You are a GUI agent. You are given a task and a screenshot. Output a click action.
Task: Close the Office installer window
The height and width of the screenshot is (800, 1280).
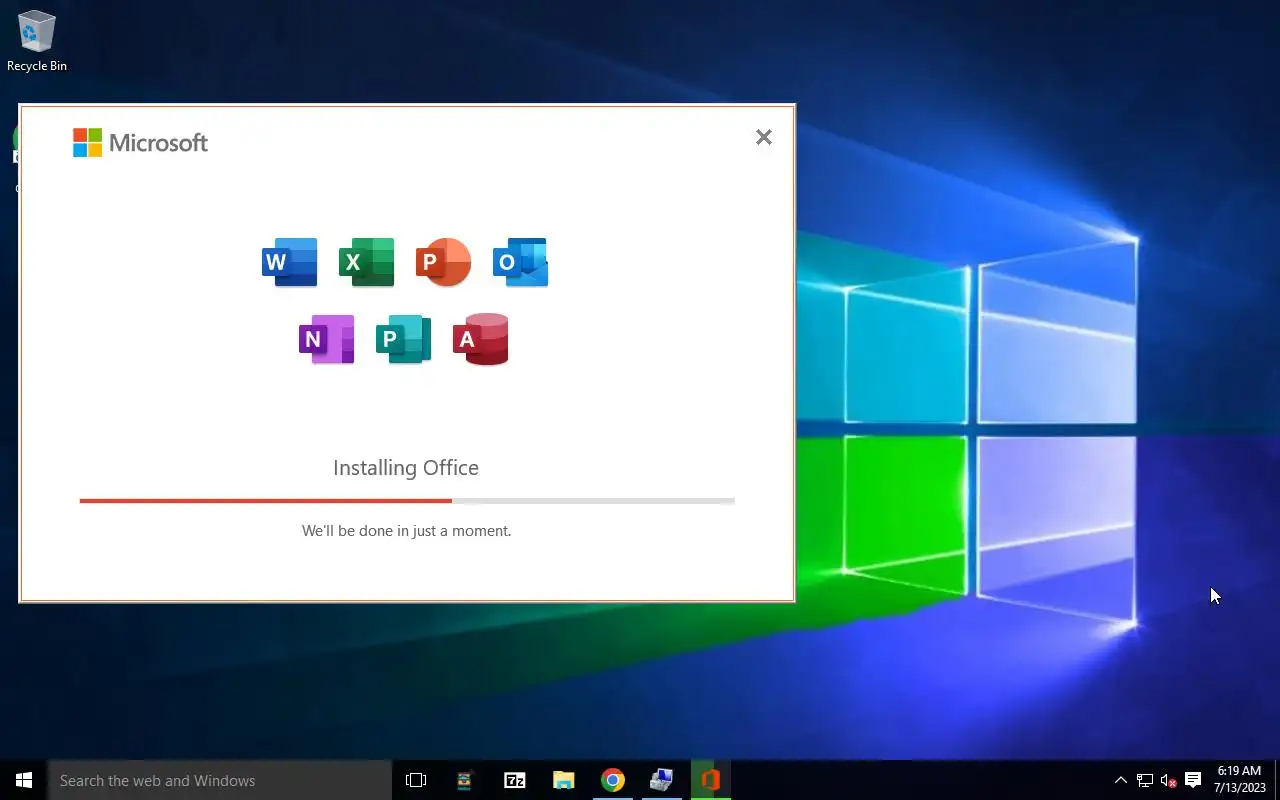pyautogui.click(x=764, y=137)
